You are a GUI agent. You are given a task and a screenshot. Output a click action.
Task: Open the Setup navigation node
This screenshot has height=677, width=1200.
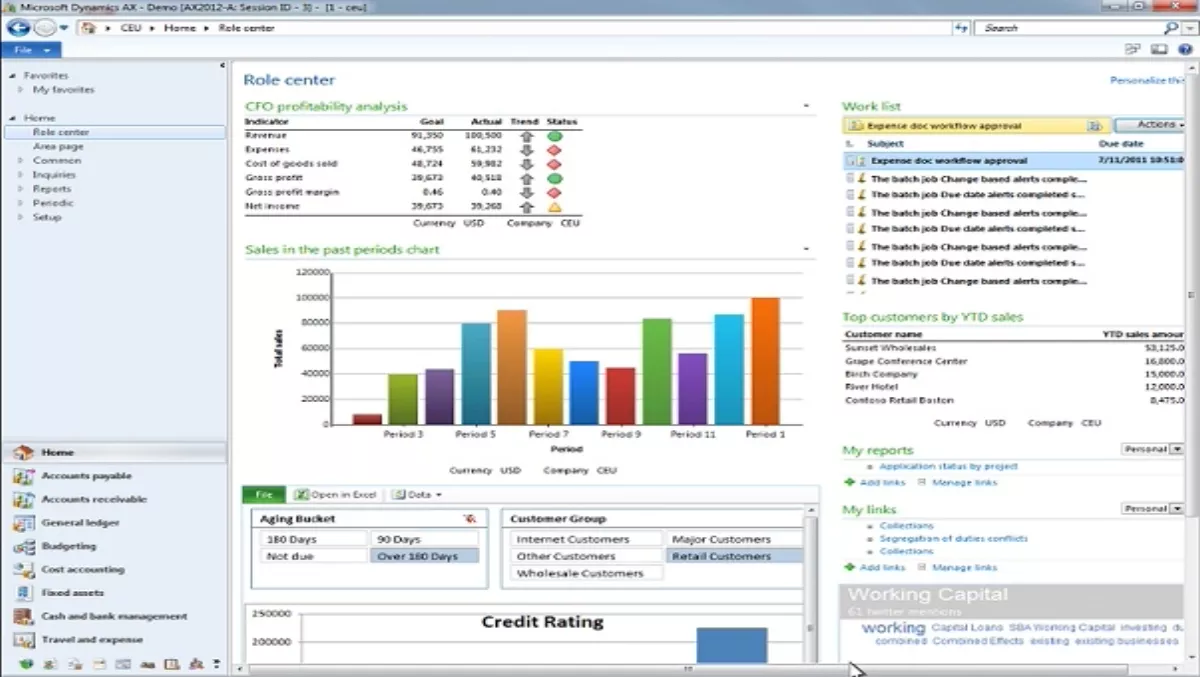47,217
